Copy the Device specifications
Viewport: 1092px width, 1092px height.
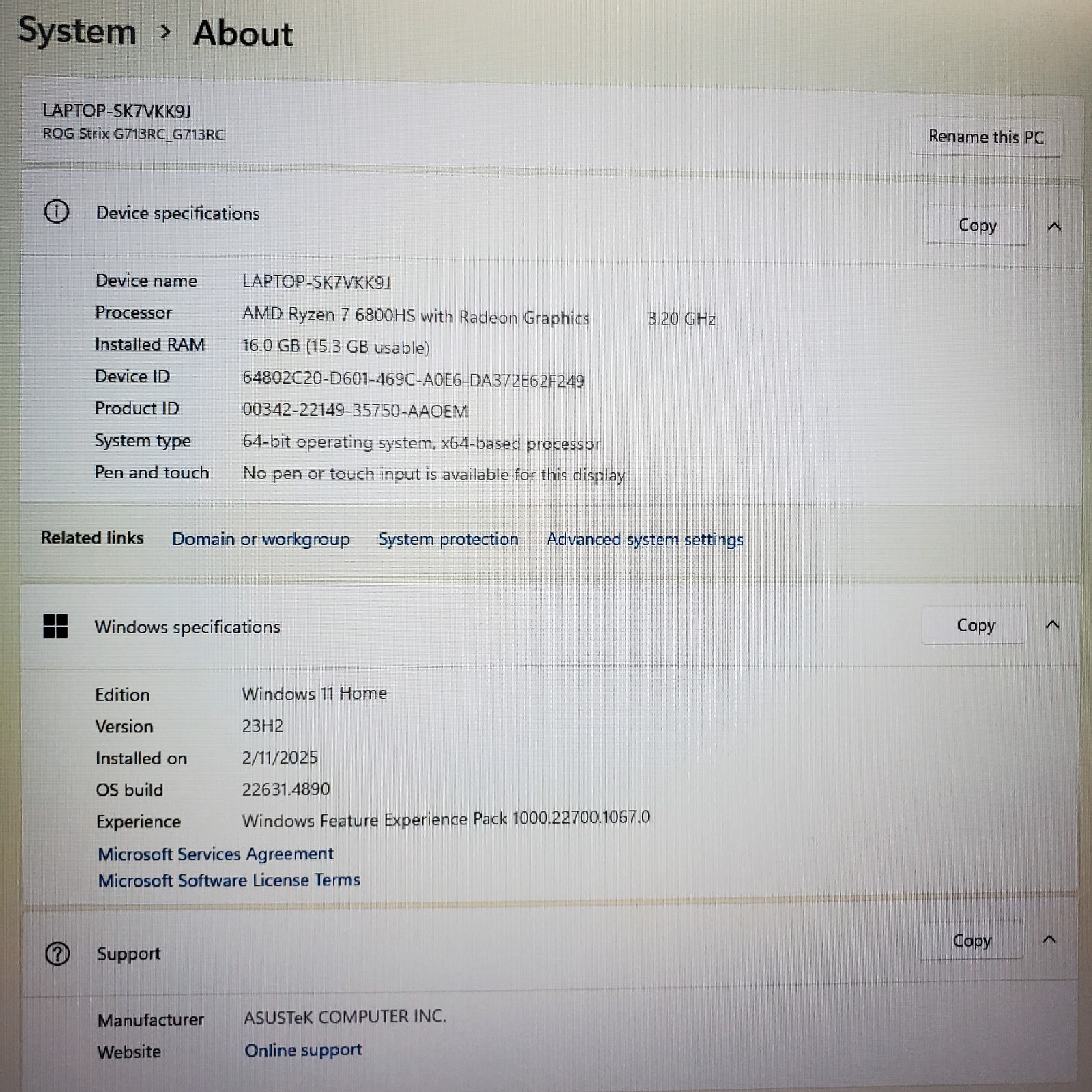click(977, 225)
